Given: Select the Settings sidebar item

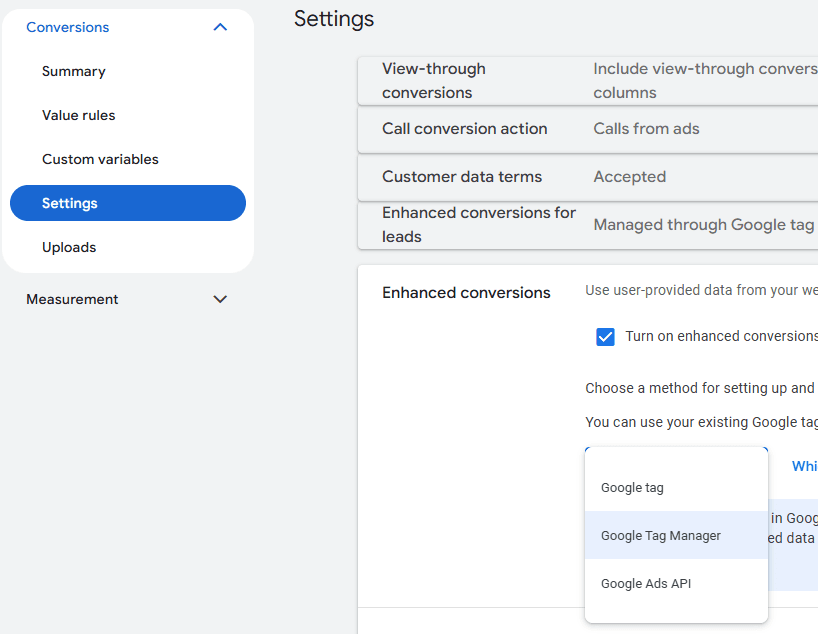Looking at the screenshot, I should click(x=128, y=203).
